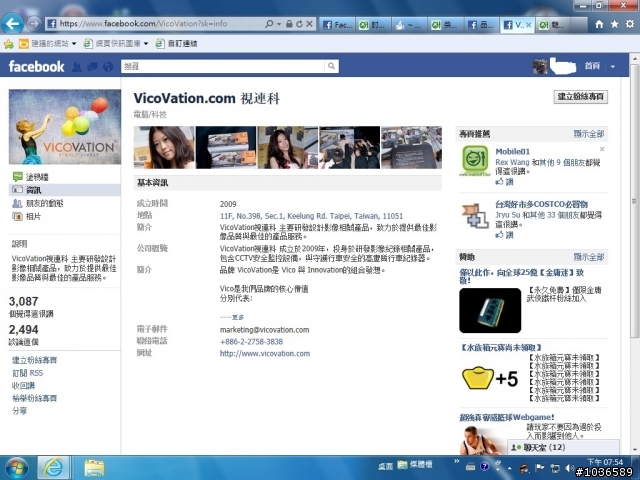This screenshot has width=640, height=480.
Task: Dismiss Mobile01 recommendation with X
Action: [x=602, y=149]
